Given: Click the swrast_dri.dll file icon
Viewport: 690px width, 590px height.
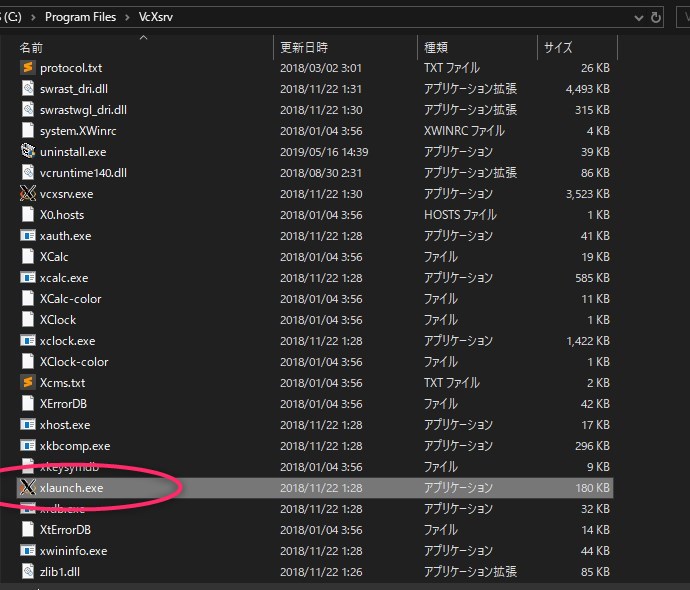Looking at the screenshot, I should pos(28,89).
